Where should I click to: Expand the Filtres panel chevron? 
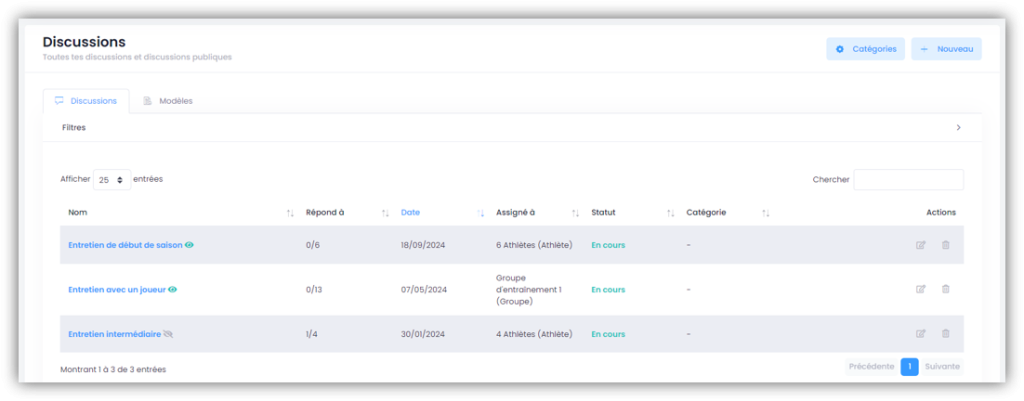point(958,128)
